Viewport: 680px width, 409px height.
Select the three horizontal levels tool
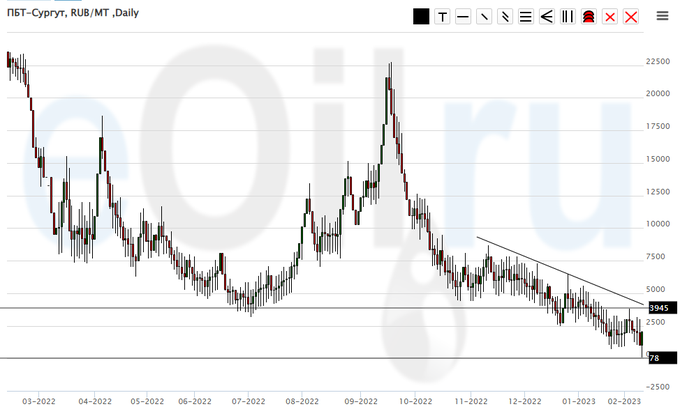[x=526, y=16]
